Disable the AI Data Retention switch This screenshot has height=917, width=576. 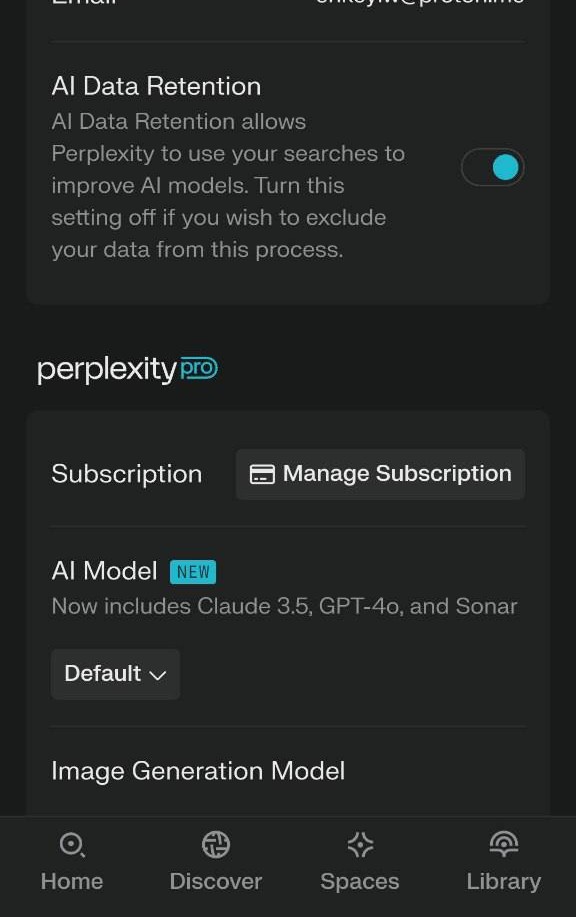[492, 167]
